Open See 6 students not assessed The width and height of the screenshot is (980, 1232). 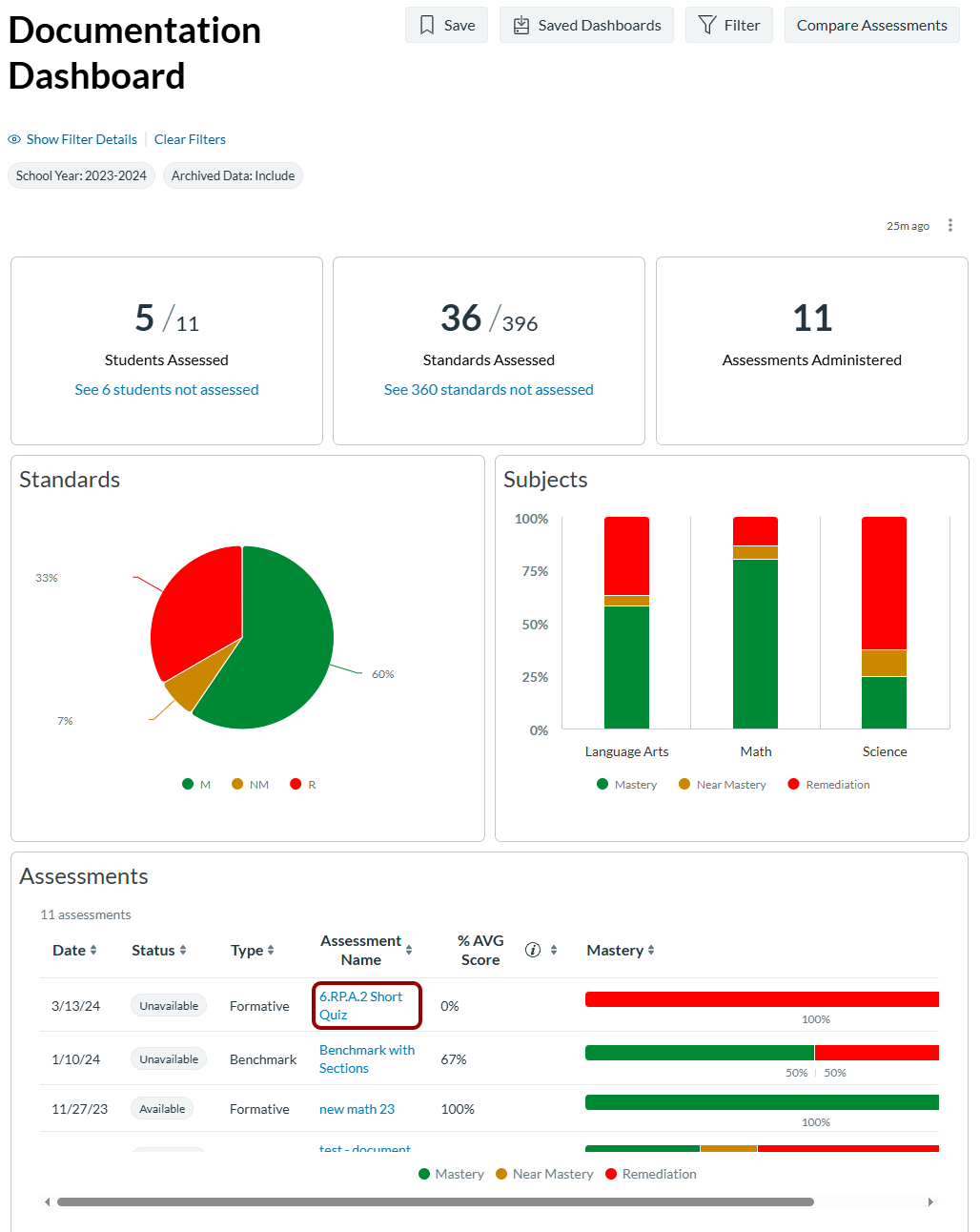pyautogui.click(x=167, y=389)
